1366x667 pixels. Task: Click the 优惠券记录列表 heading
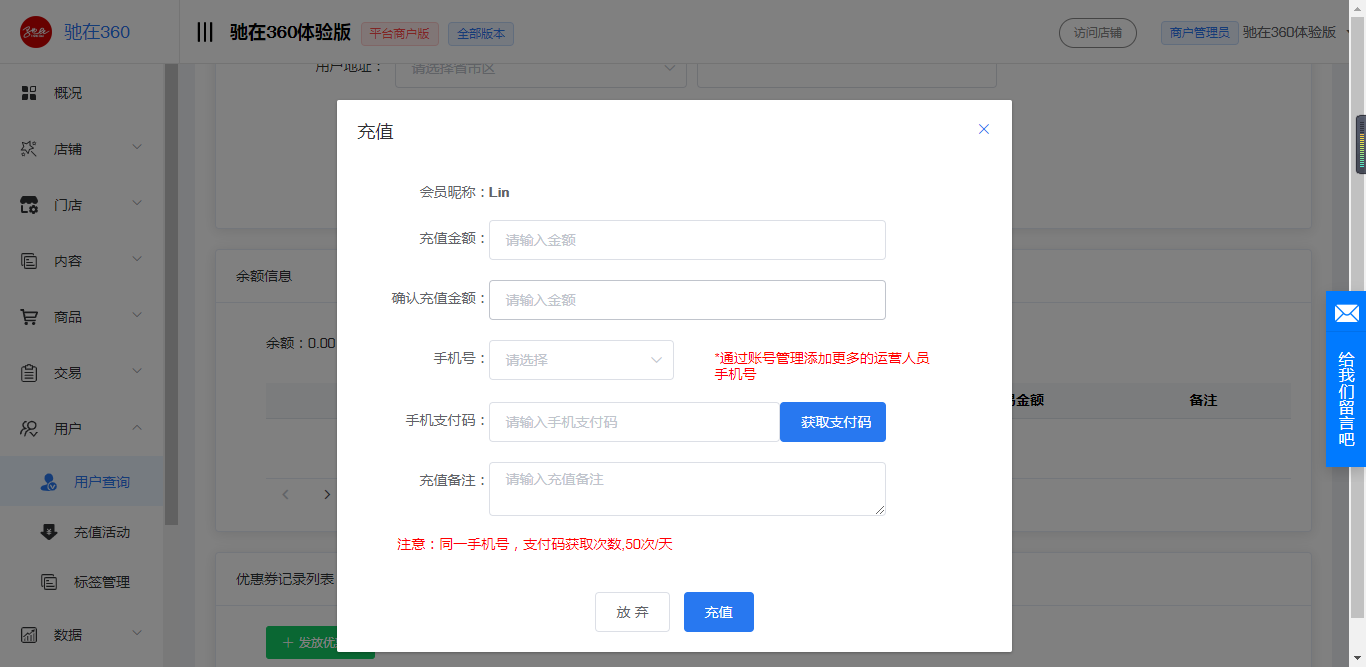285,579
